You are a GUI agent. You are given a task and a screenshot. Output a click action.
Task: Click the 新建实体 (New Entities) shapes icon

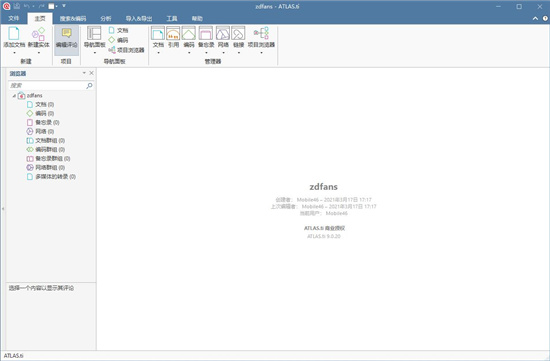(x=38, y=34)
